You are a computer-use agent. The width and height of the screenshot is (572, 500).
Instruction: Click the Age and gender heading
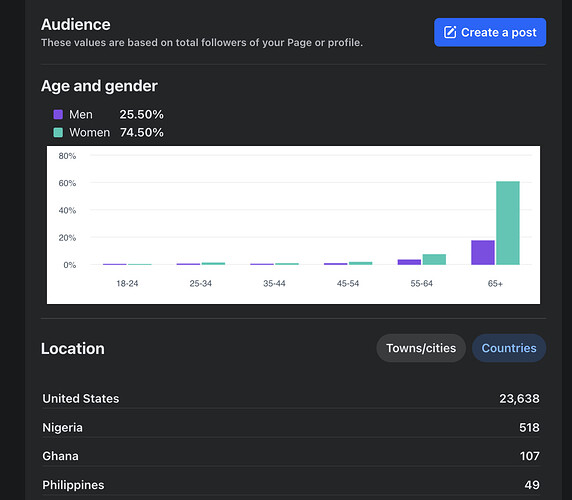[99, 86]
